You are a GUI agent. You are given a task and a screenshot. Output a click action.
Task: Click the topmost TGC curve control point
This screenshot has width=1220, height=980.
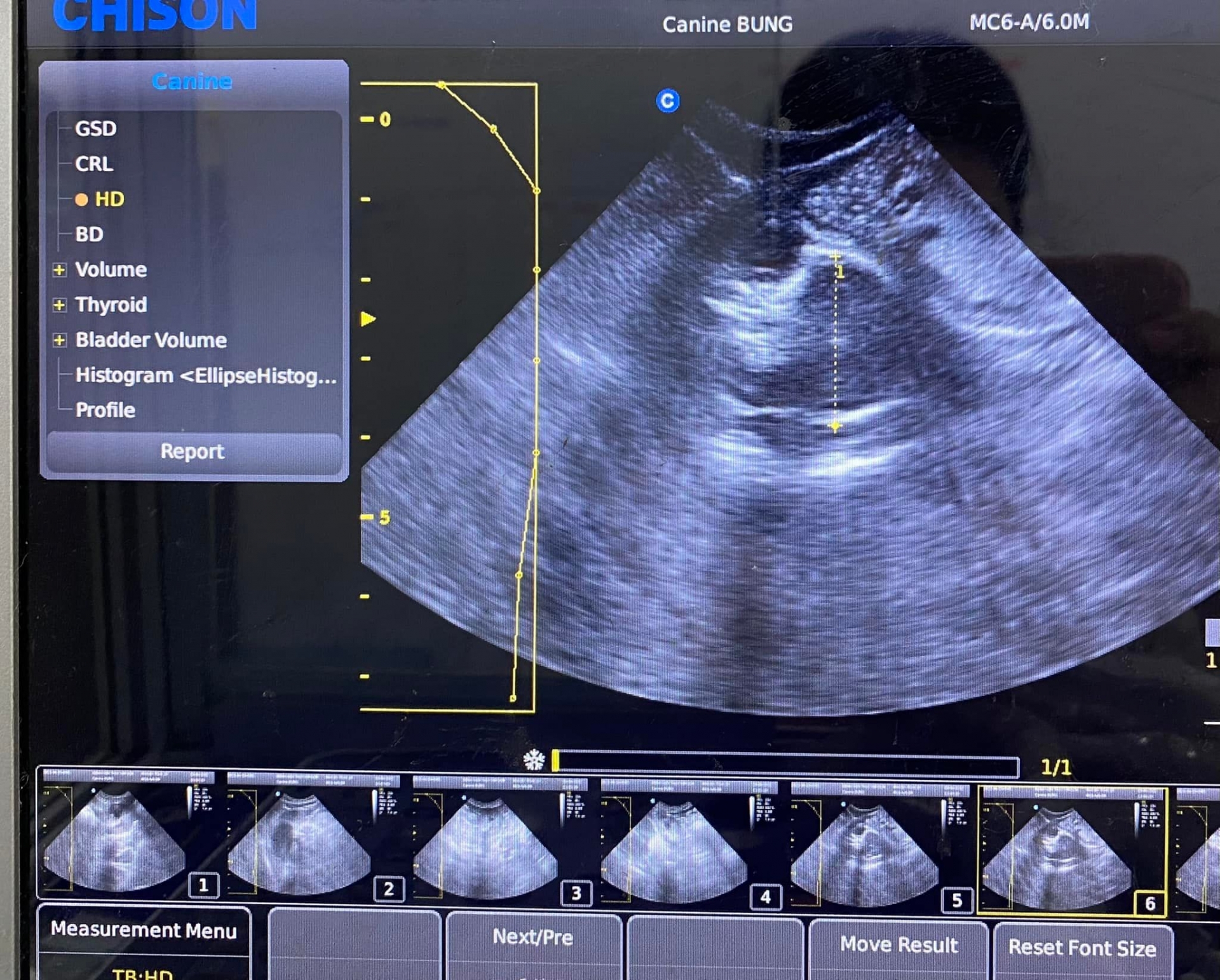click(441, 84)
